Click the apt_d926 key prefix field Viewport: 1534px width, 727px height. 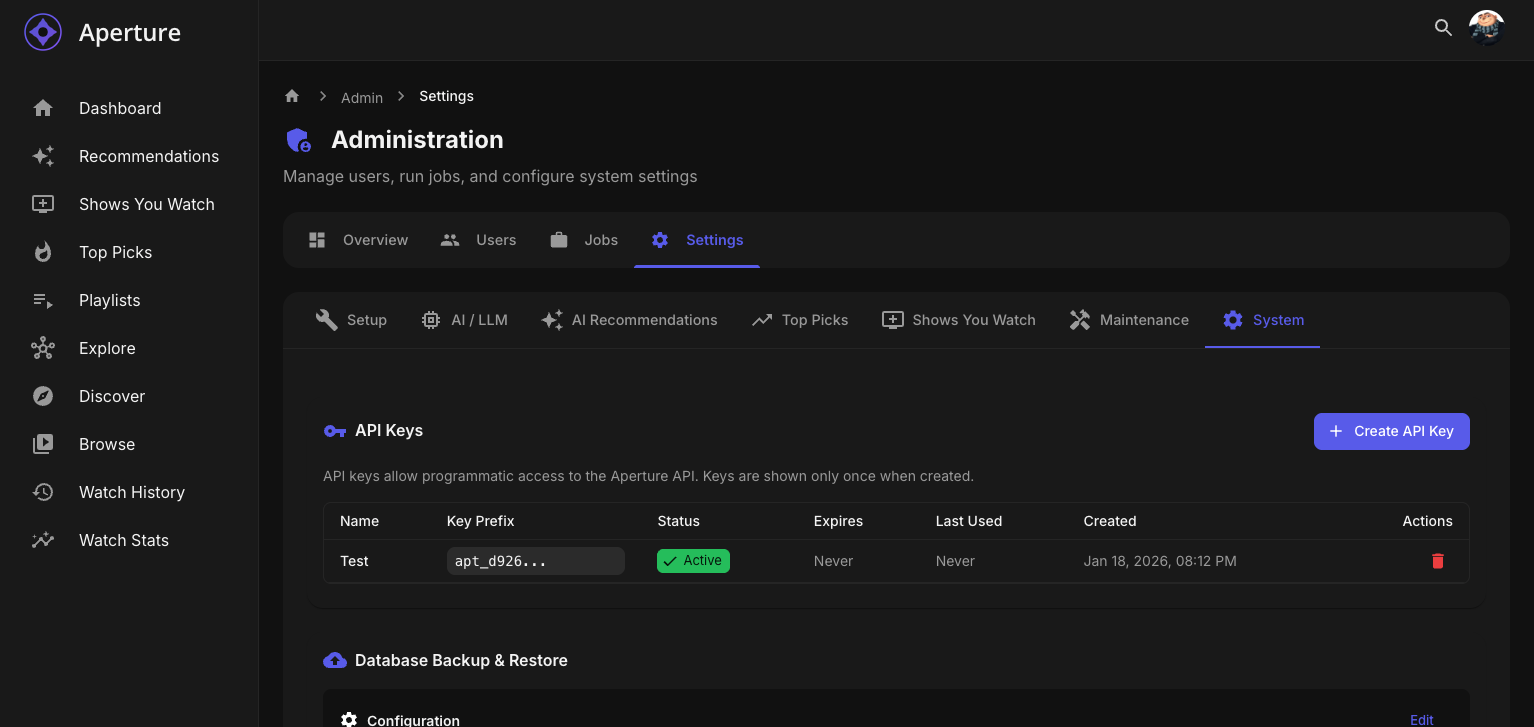[x=535, y=561]
